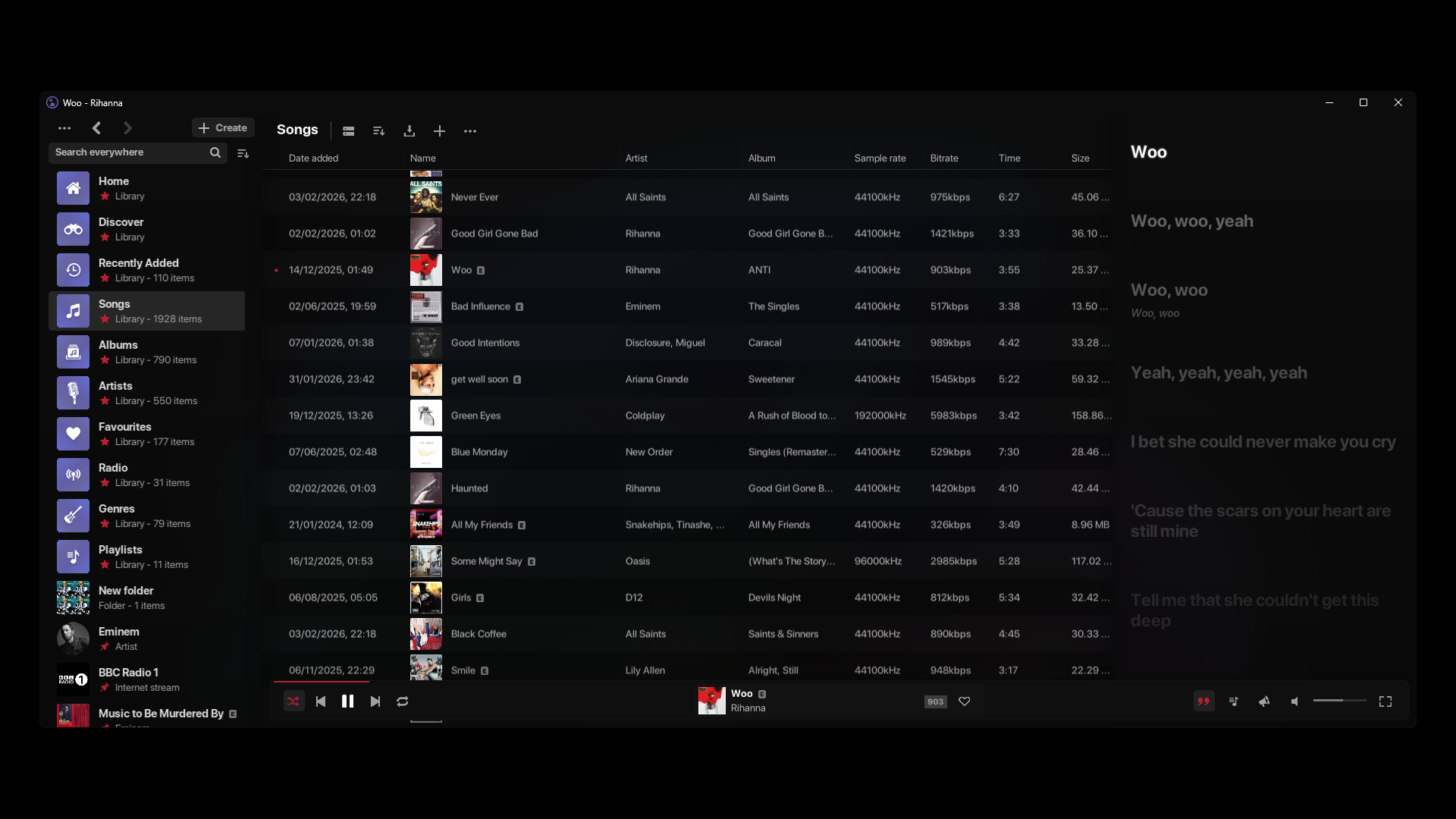Change list view layout icon
The width and height of the screenshot is (1456, 819).
pyautogui.click(x=349, y=130)
